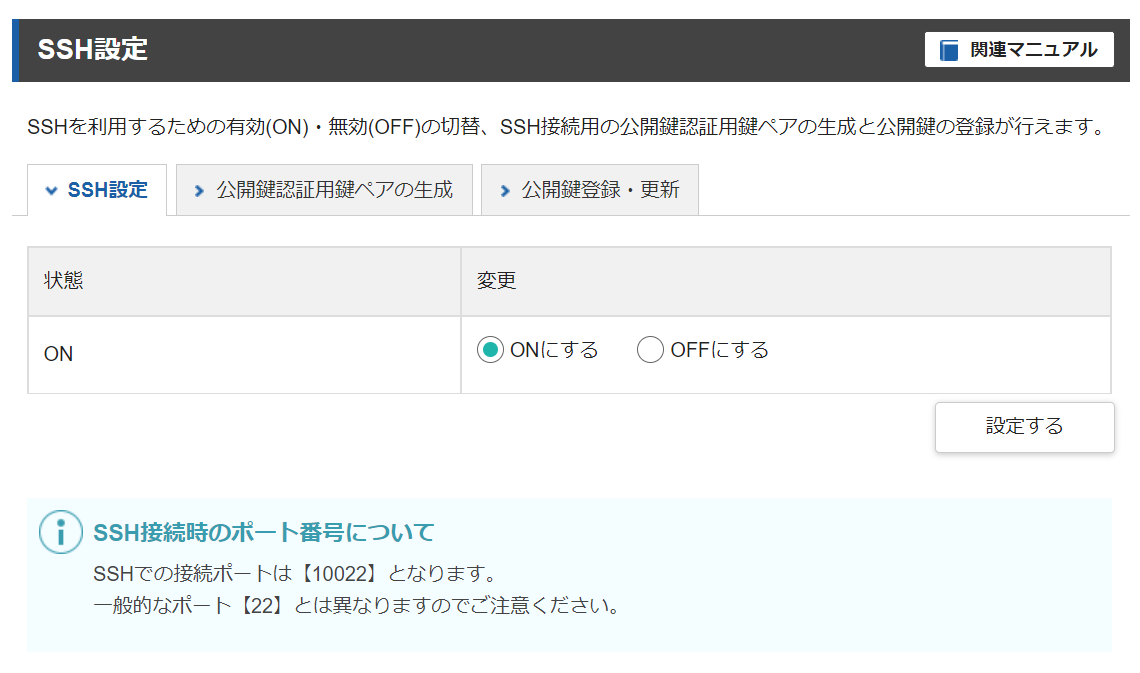Click the 設定する button

(x=1024, y=427)
